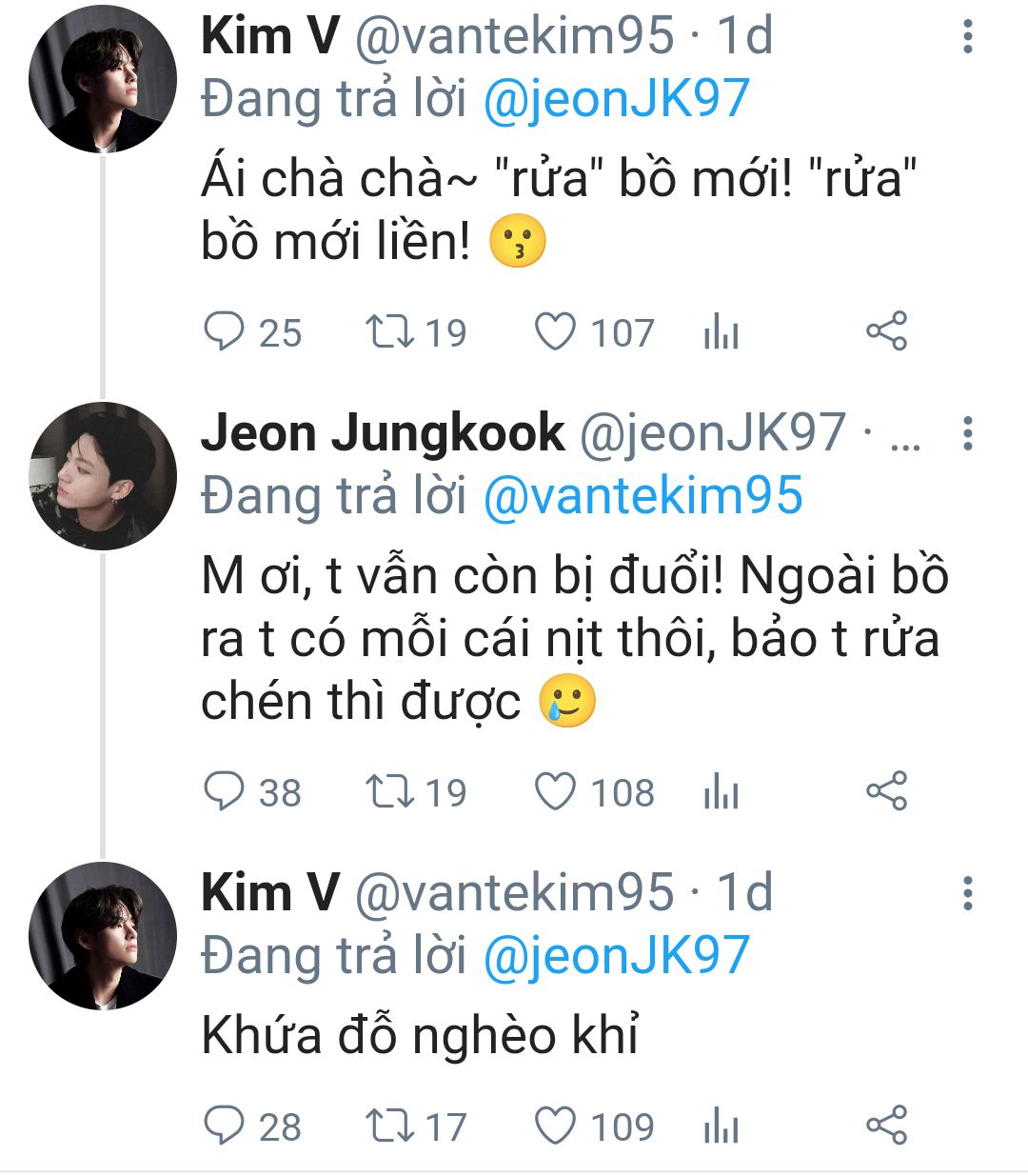This screenshot has width=1028, height=1176.
Task: Share Kim V's first tweet
Action: click(886, 332)
